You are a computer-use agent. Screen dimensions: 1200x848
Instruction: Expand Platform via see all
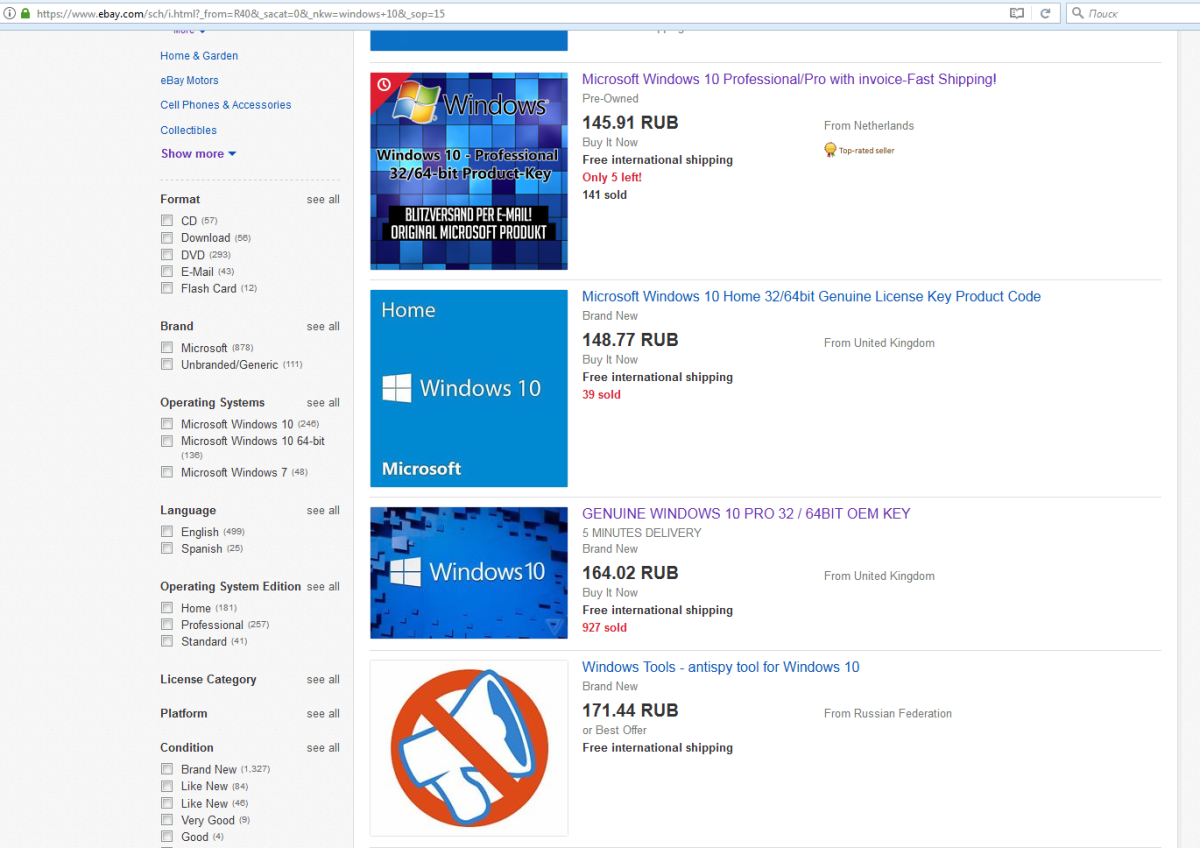point(323,714)
